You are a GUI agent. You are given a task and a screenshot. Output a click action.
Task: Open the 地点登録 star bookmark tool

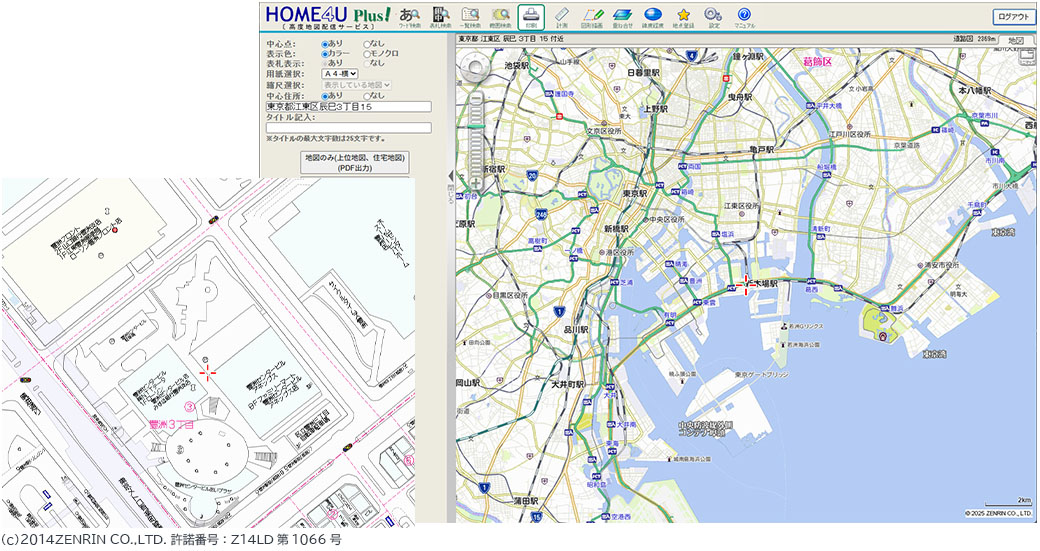pyautogui.click(x=684, y=17)
